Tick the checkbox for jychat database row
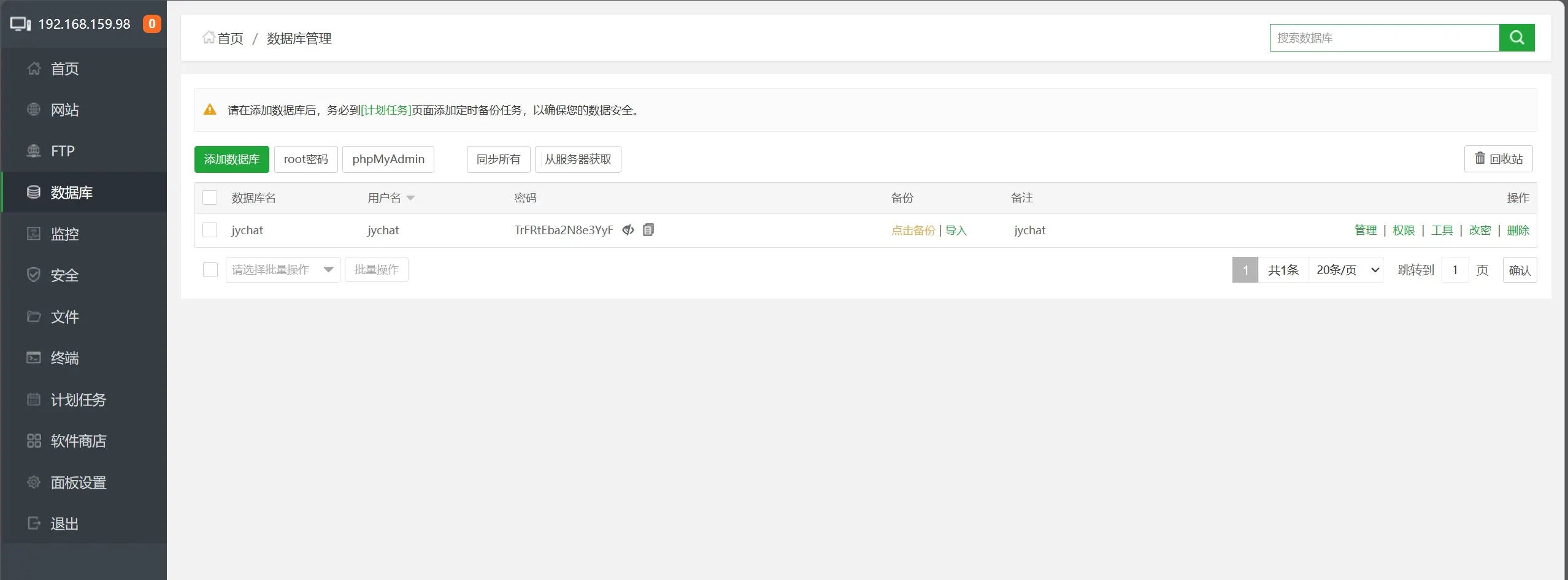1568x580 pixels. (x=210, y=230)
